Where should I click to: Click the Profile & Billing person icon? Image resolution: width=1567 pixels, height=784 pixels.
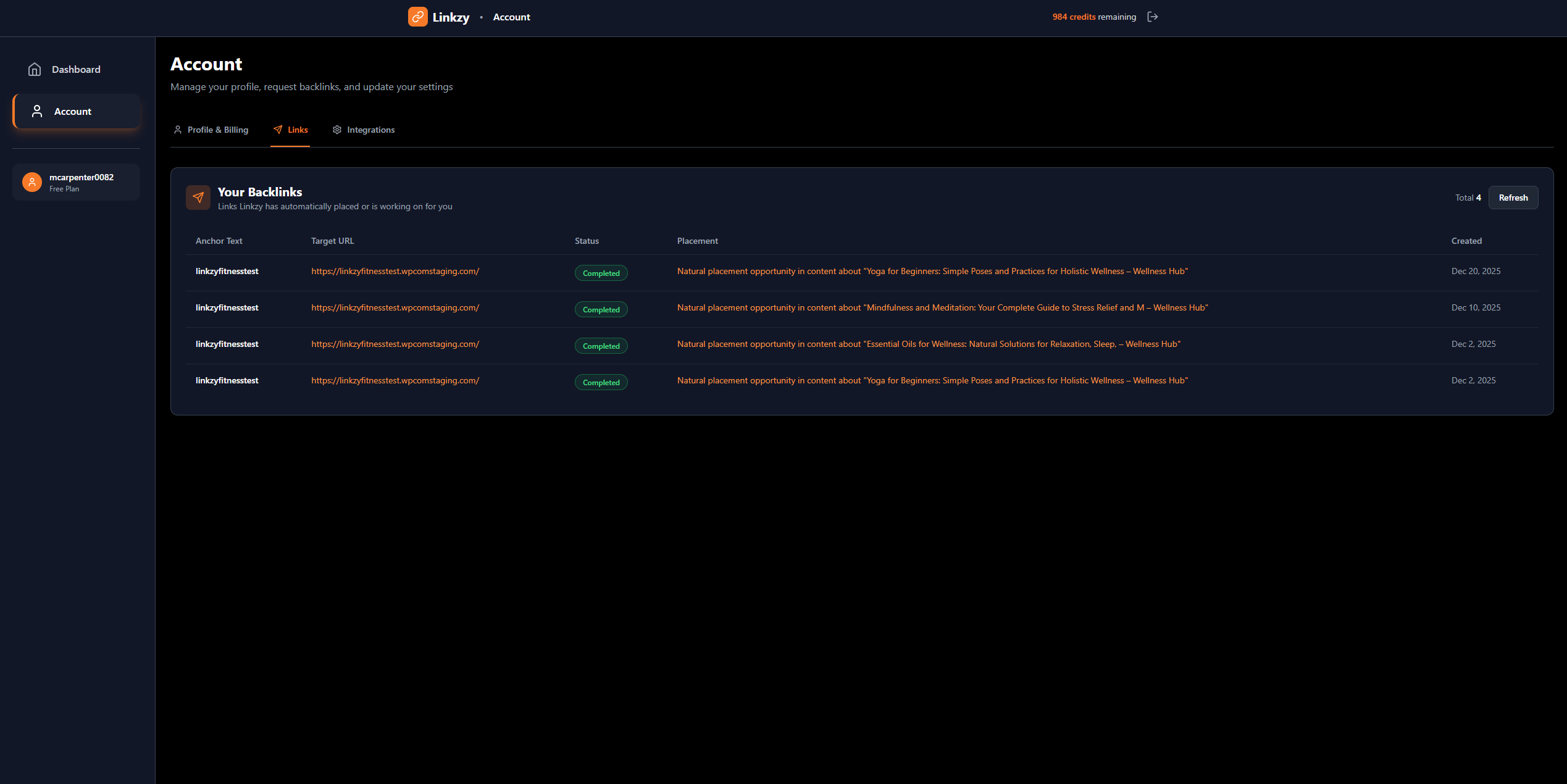pos(178,130)
